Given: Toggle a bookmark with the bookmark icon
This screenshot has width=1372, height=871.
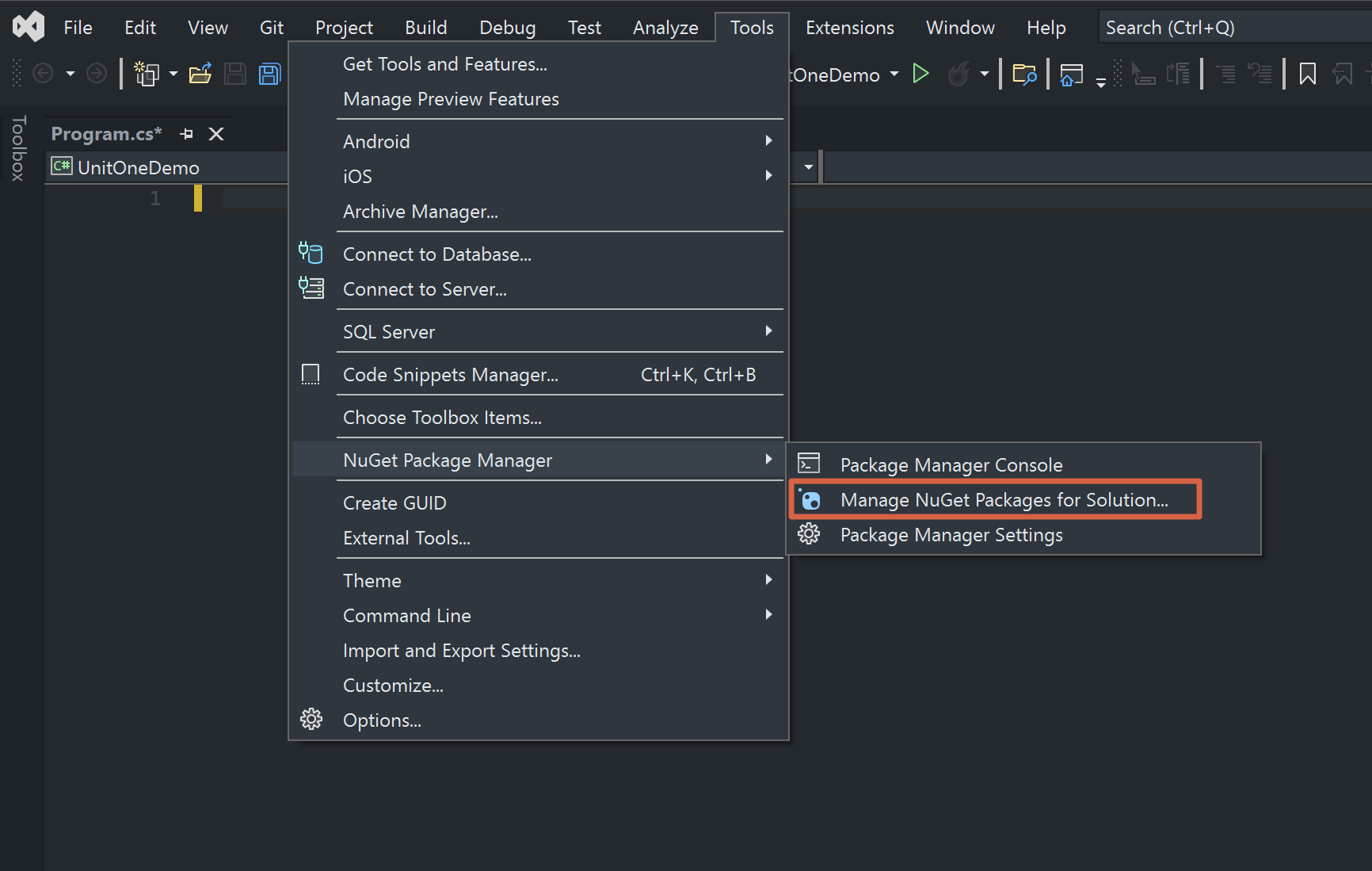Looking at the screenshot, I should point(1306,73).
